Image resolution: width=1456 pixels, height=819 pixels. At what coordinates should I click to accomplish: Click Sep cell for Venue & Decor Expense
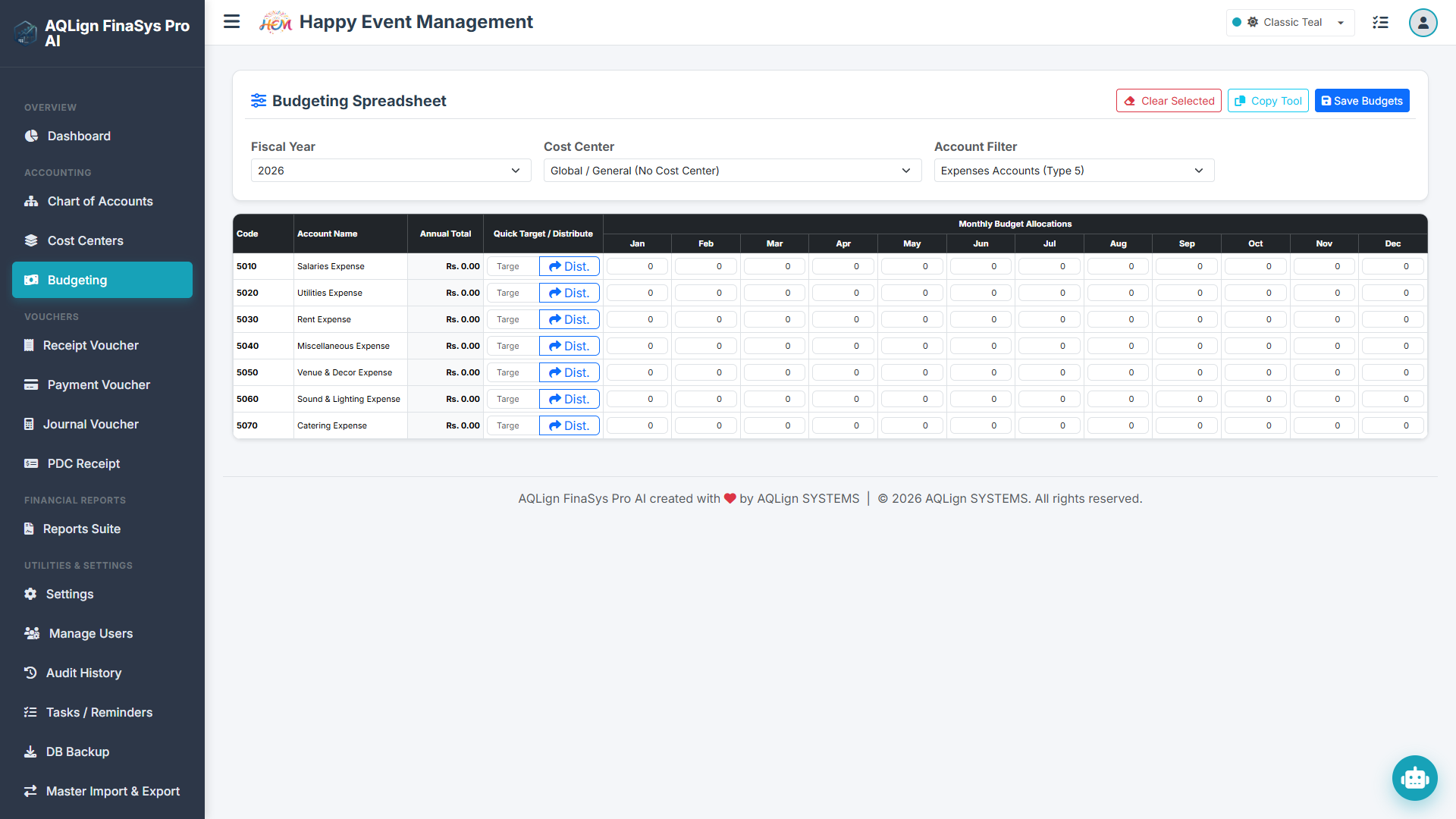[1187, 372]
